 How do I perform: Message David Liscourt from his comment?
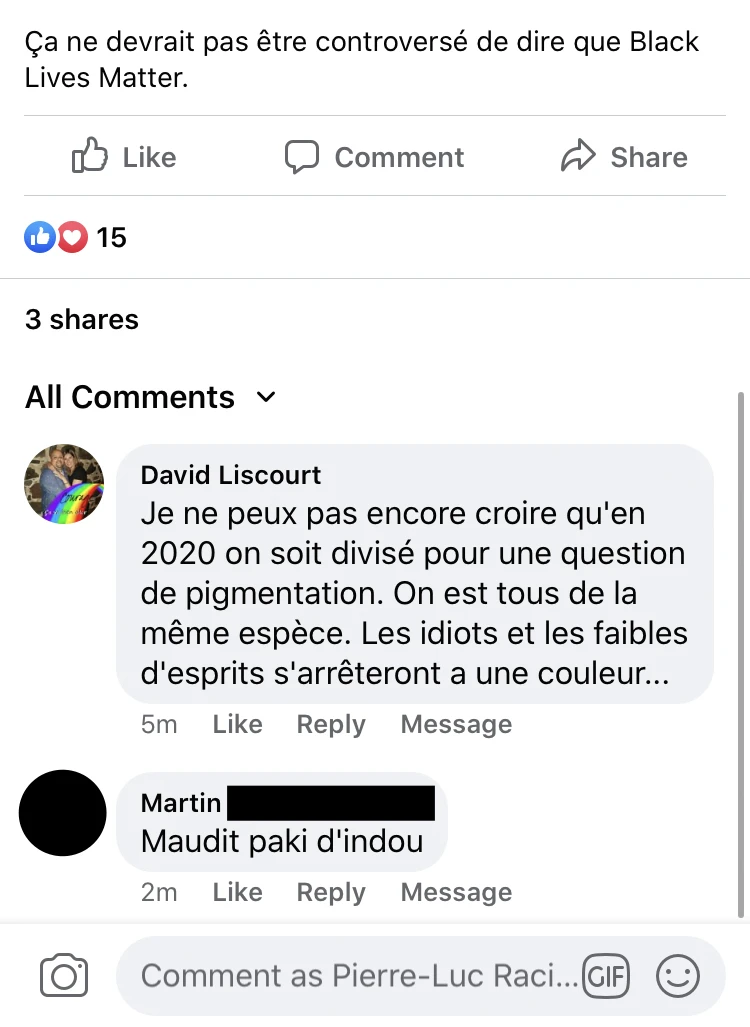point(457,724)
